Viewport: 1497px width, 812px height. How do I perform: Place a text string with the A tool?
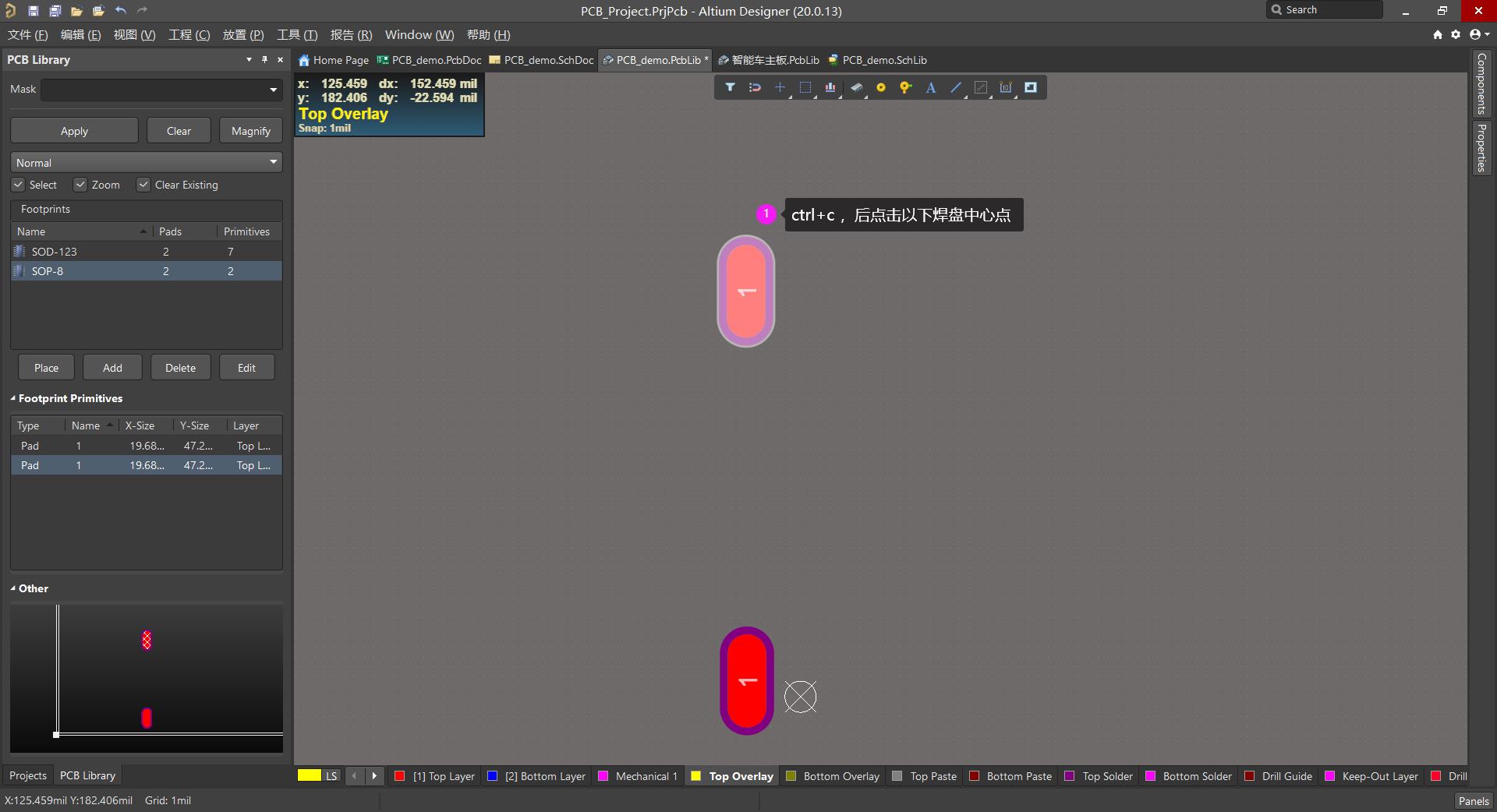point(931,88)
